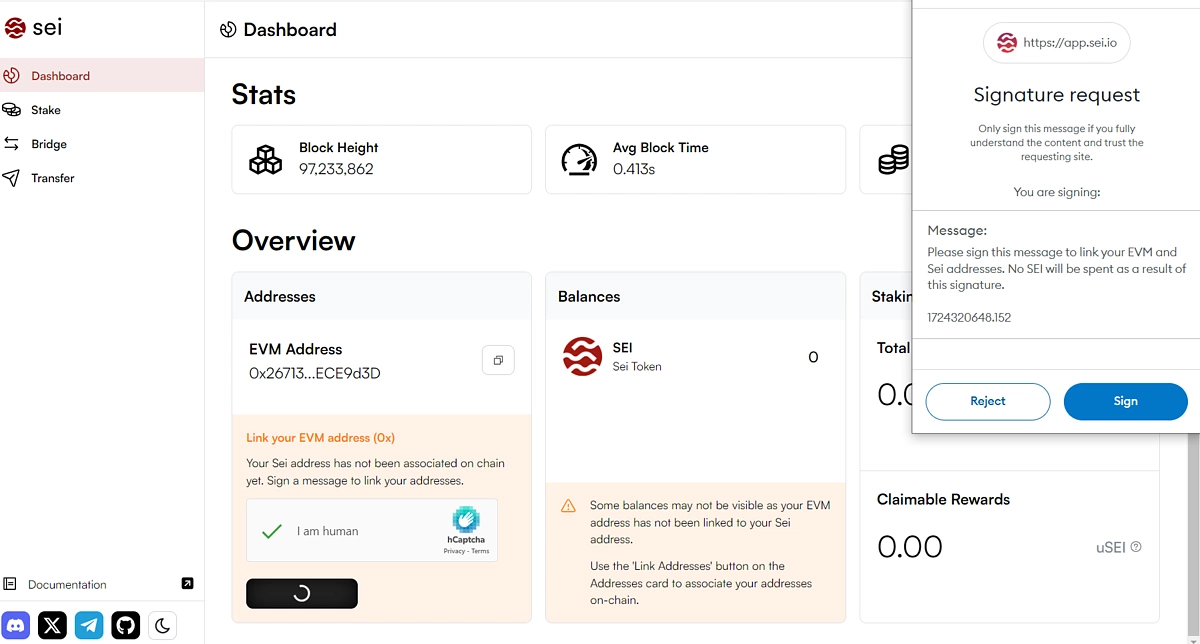1200x644 pixels.
Task: Click the Avg Block Time value 0.413s
Action: [634, 169]
